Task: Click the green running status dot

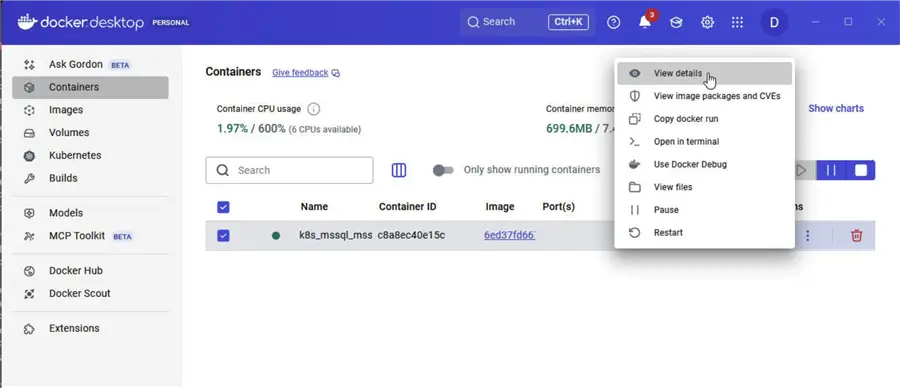Action: pyautogui.click(x=276, y=235)
